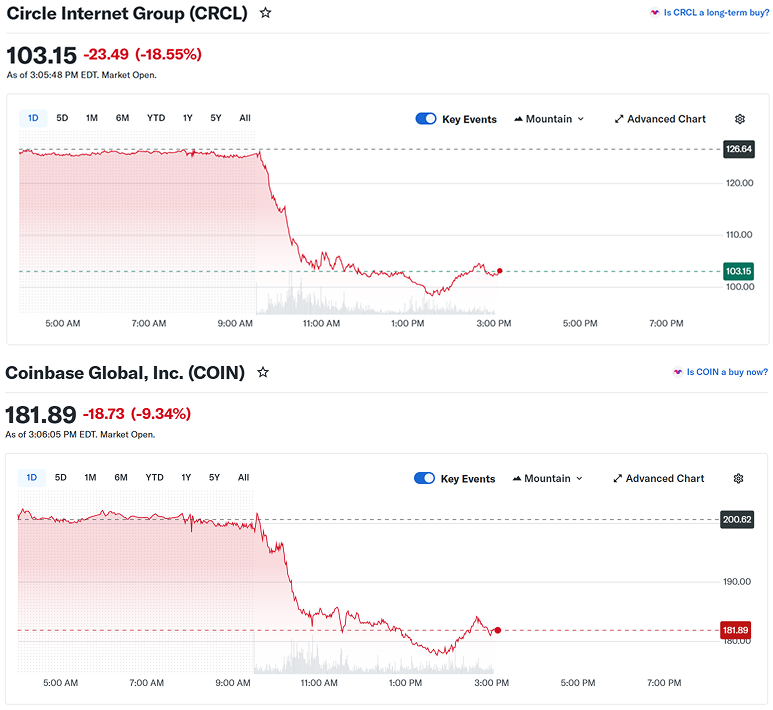Click the 126.64 previous close label
This screenshot has width=773, height=710.
click(x=738, y=149)
